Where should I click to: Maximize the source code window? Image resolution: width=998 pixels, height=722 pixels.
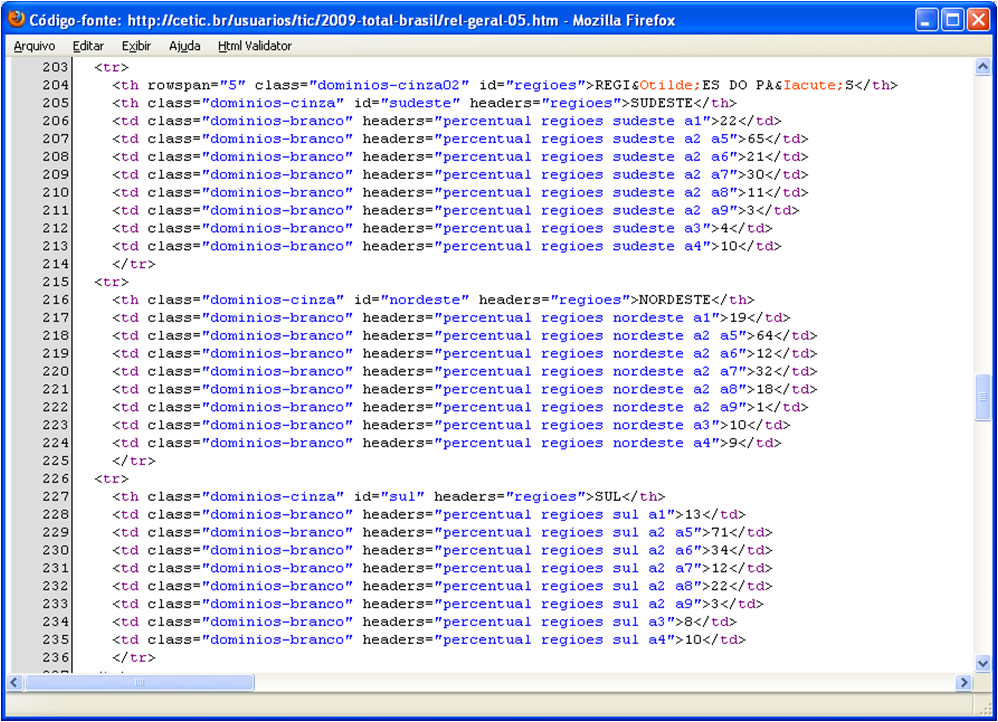click(953, 20)
